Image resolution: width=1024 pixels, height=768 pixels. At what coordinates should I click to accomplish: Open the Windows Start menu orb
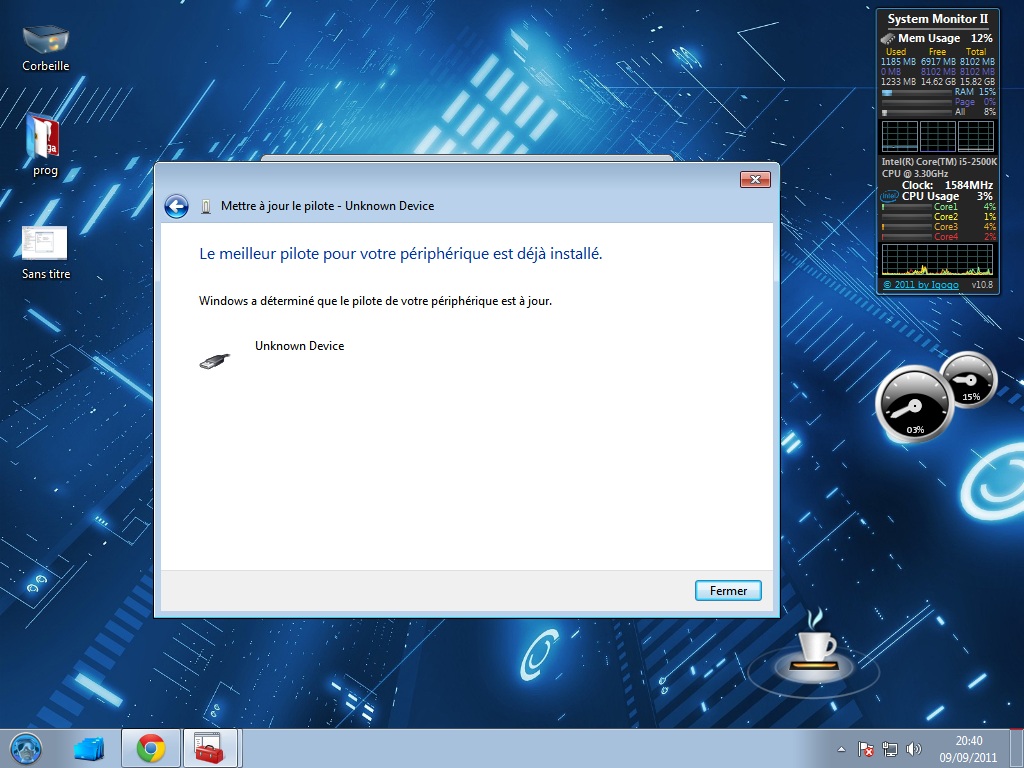pos(25,747)
